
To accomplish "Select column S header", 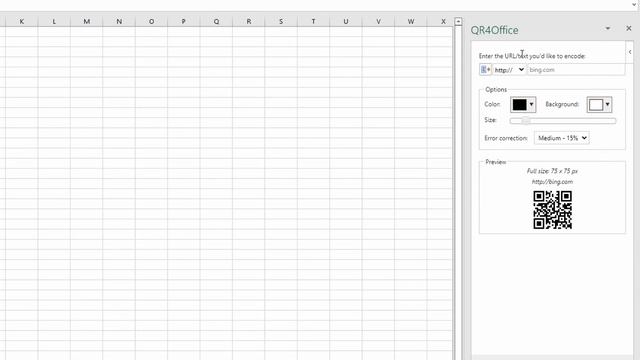I will pos(281,21).
